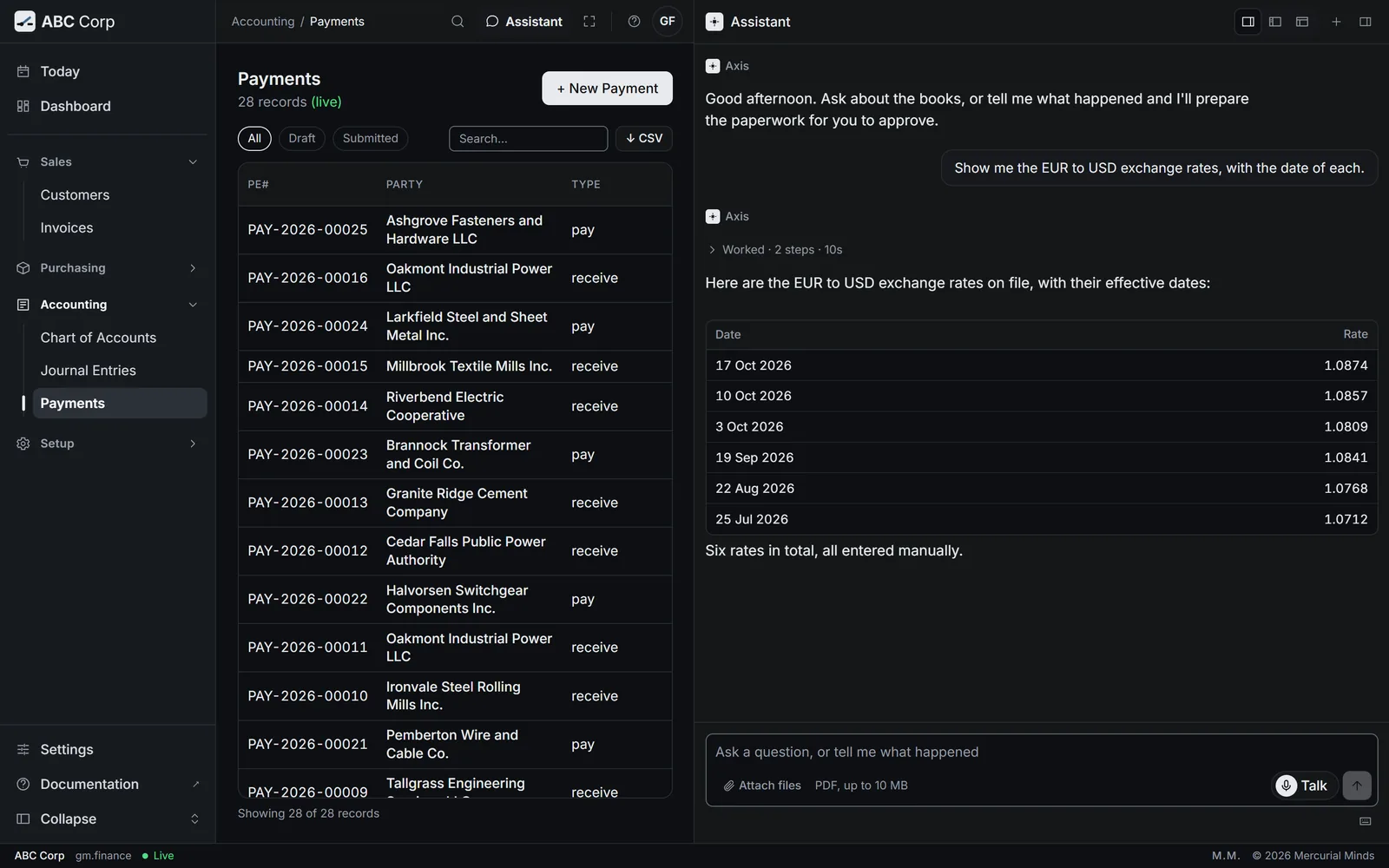Select the top panel layout icon

pyautogui.click(x=1302, y=22)
